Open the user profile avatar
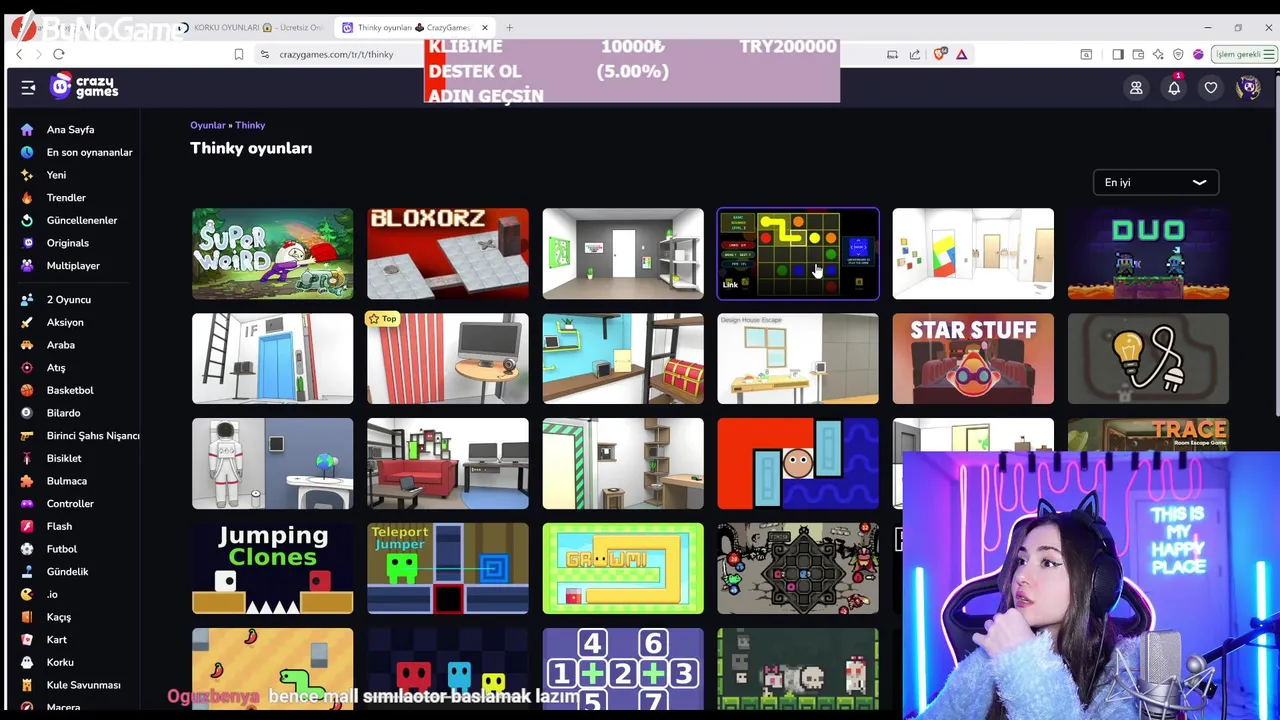Screen dimensions: 1280x720 click(x=1248, y=88)
